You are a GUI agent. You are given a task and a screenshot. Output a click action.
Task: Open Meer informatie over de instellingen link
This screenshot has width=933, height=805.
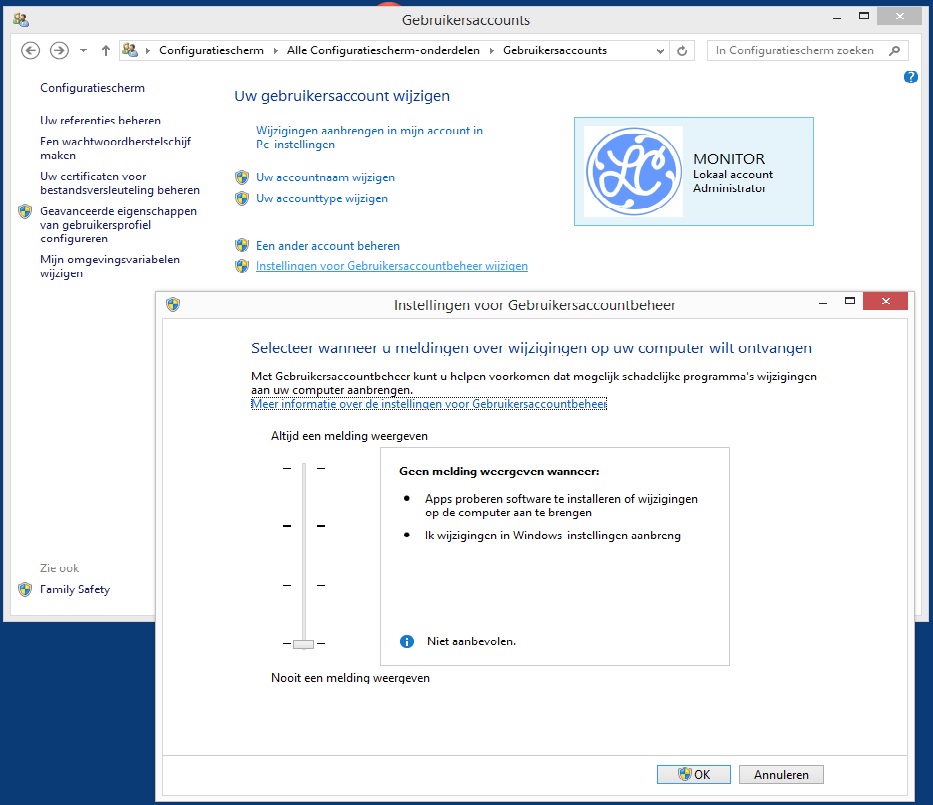[429, 404]
